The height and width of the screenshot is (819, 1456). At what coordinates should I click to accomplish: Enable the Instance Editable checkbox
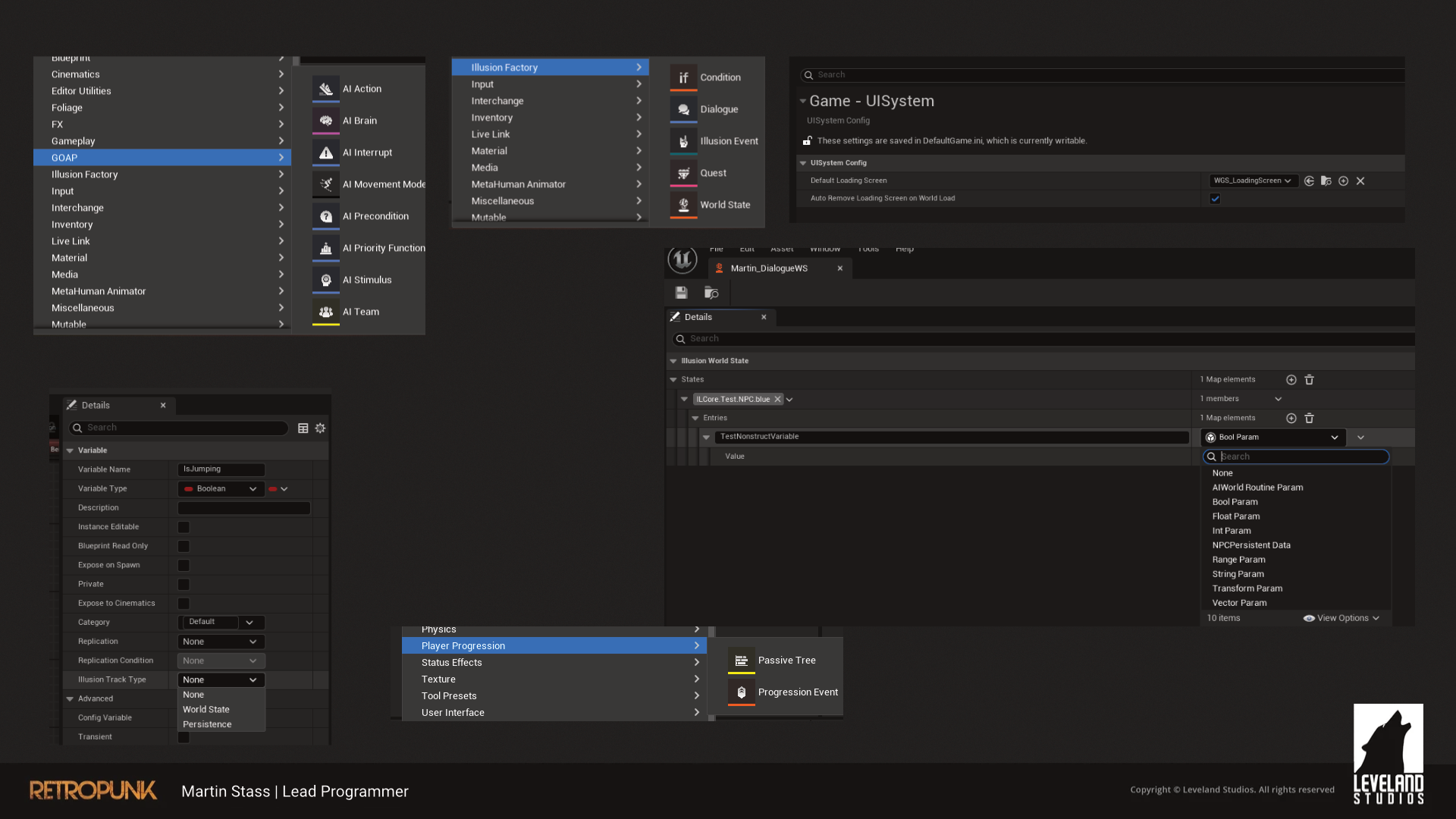pyautogui.click(x=184, y=527)
